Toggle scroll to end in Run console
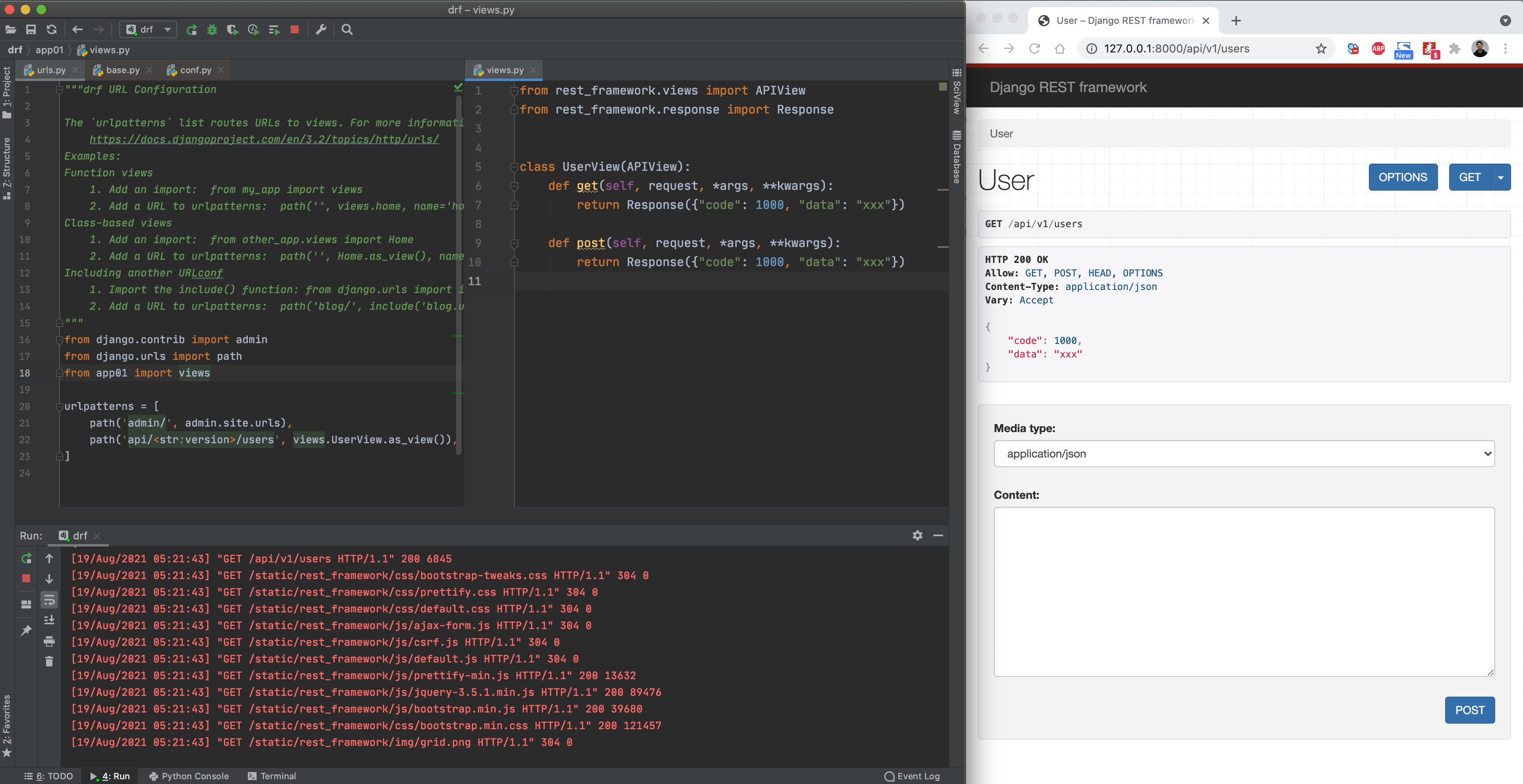1523x784 pixels. 49,620
